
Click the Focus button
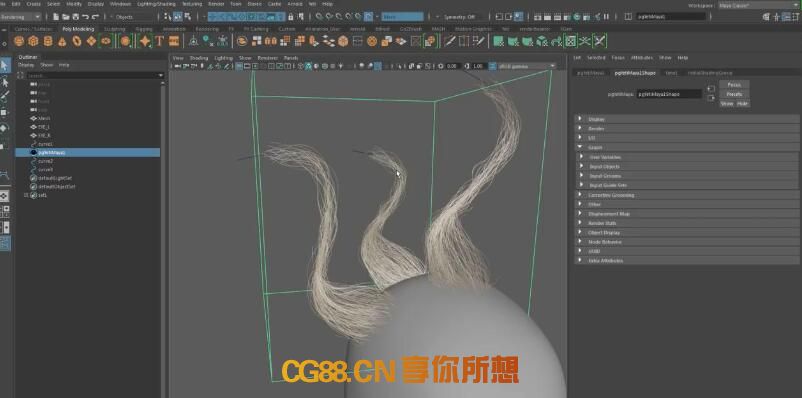734,84
